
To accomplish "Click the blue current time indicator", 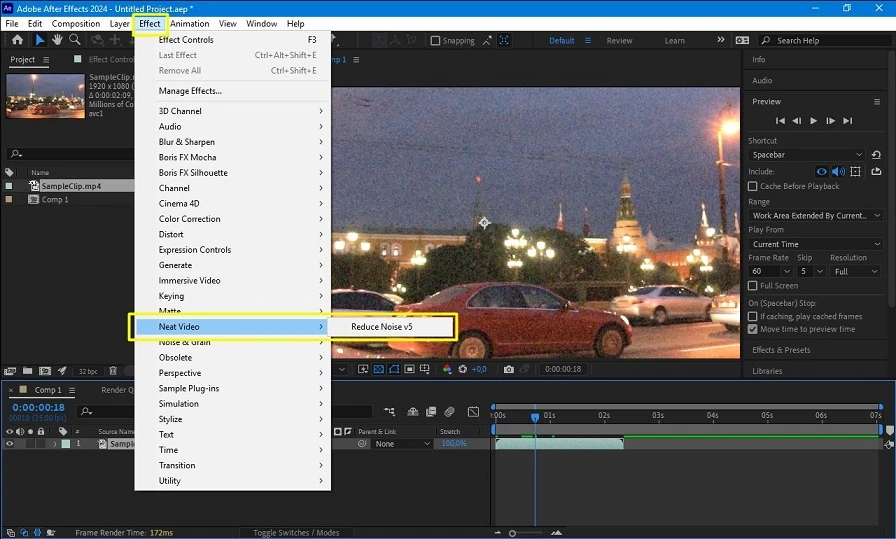I will pos(535,417).
